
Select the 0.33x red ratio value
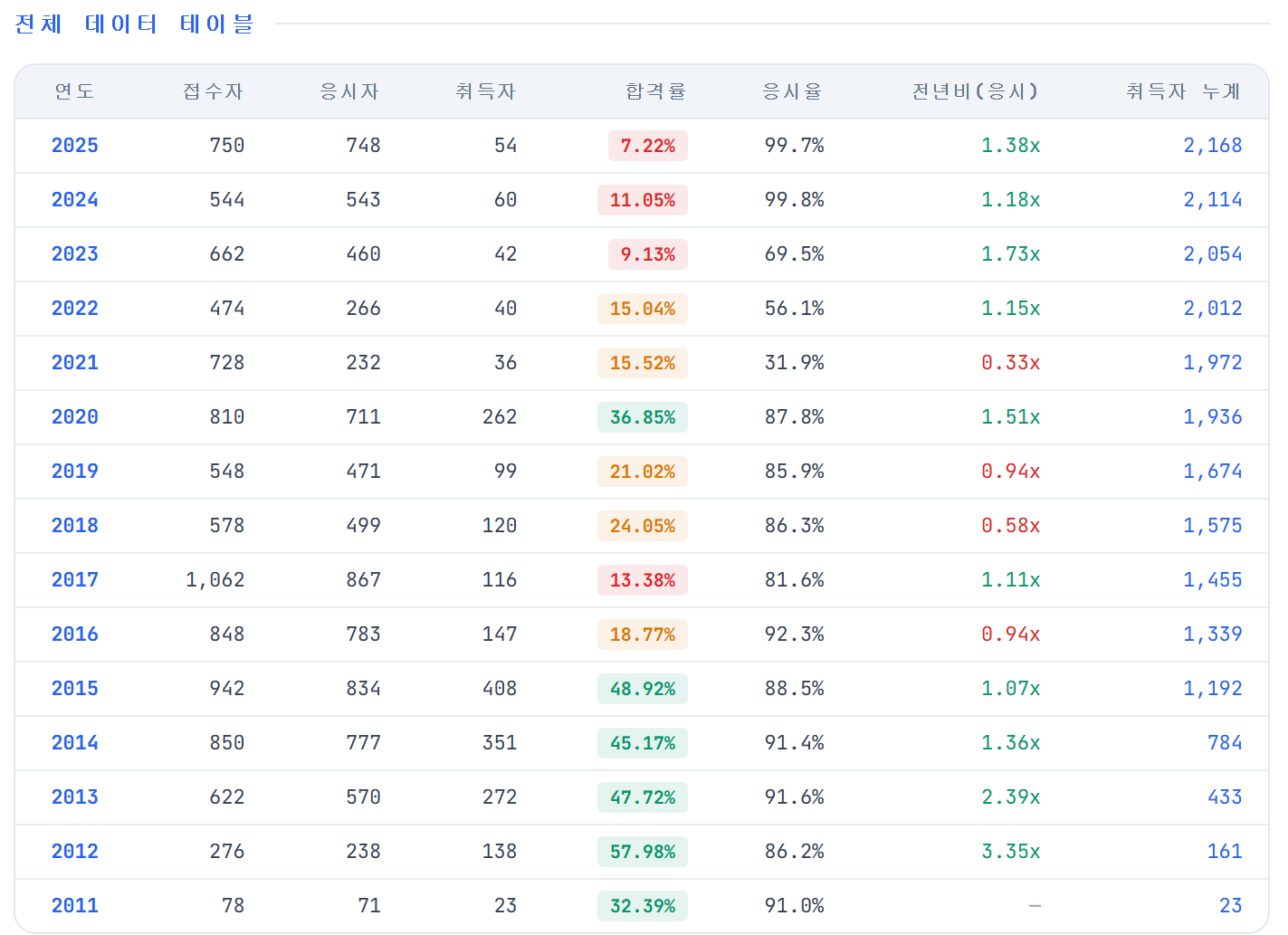pyautogui.click(x=1011, y=363)
